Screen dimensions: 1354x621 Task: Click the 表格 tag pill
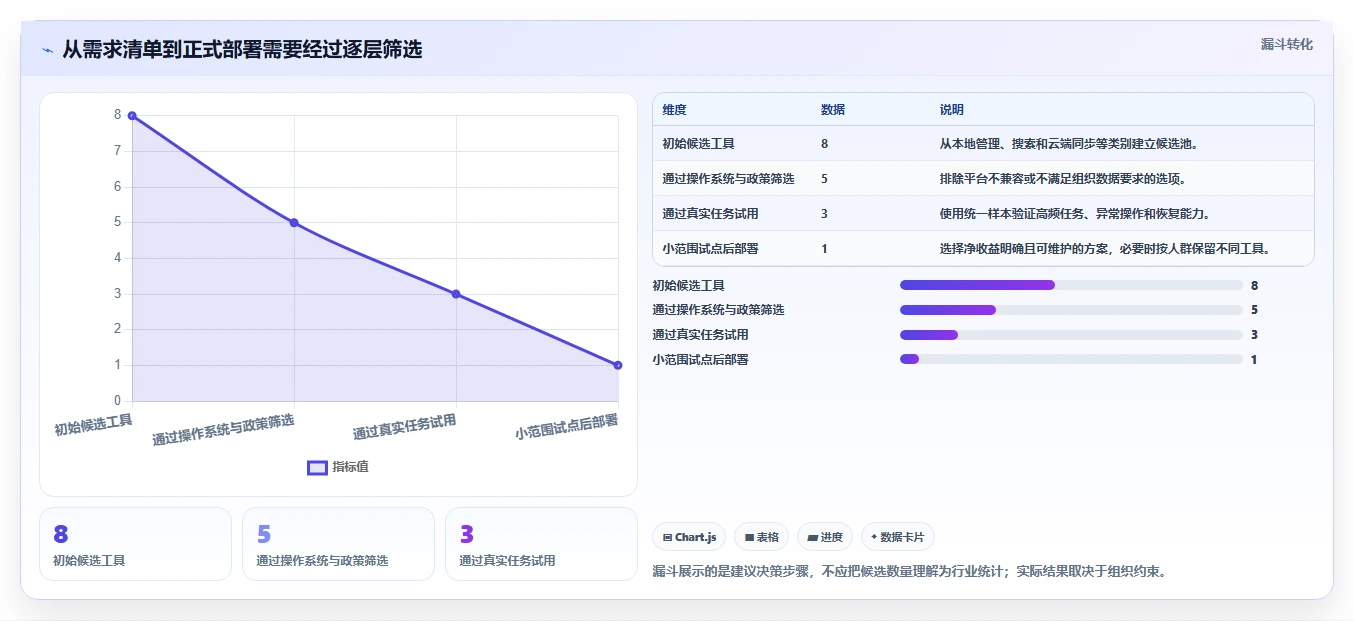point(762,537)
